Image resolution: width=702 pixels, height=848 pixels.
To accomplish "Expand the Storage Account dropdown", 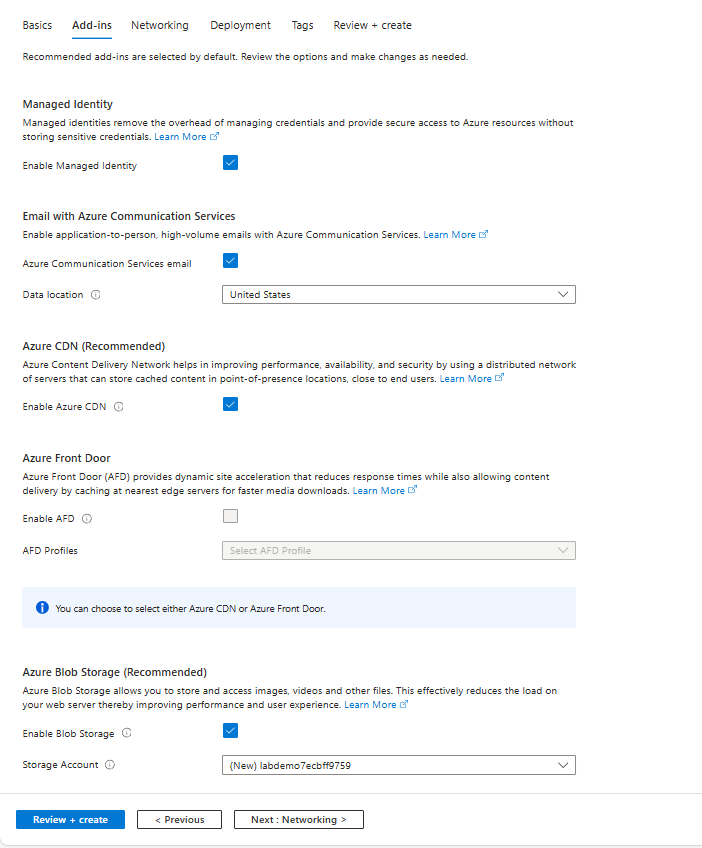I will 399,765.
